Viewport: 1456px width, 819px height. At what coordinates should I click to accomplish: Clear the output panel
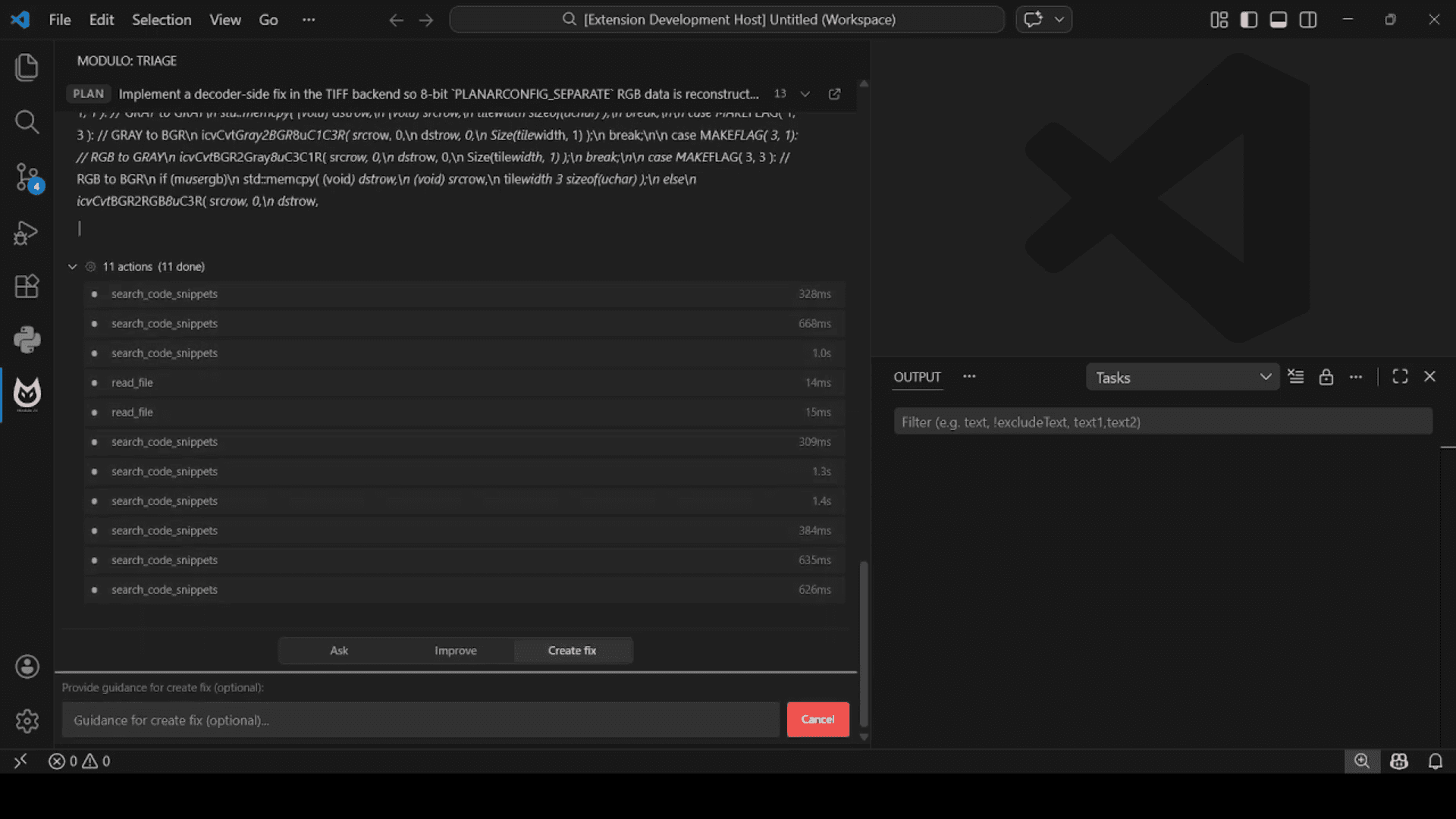point(1296,377)
